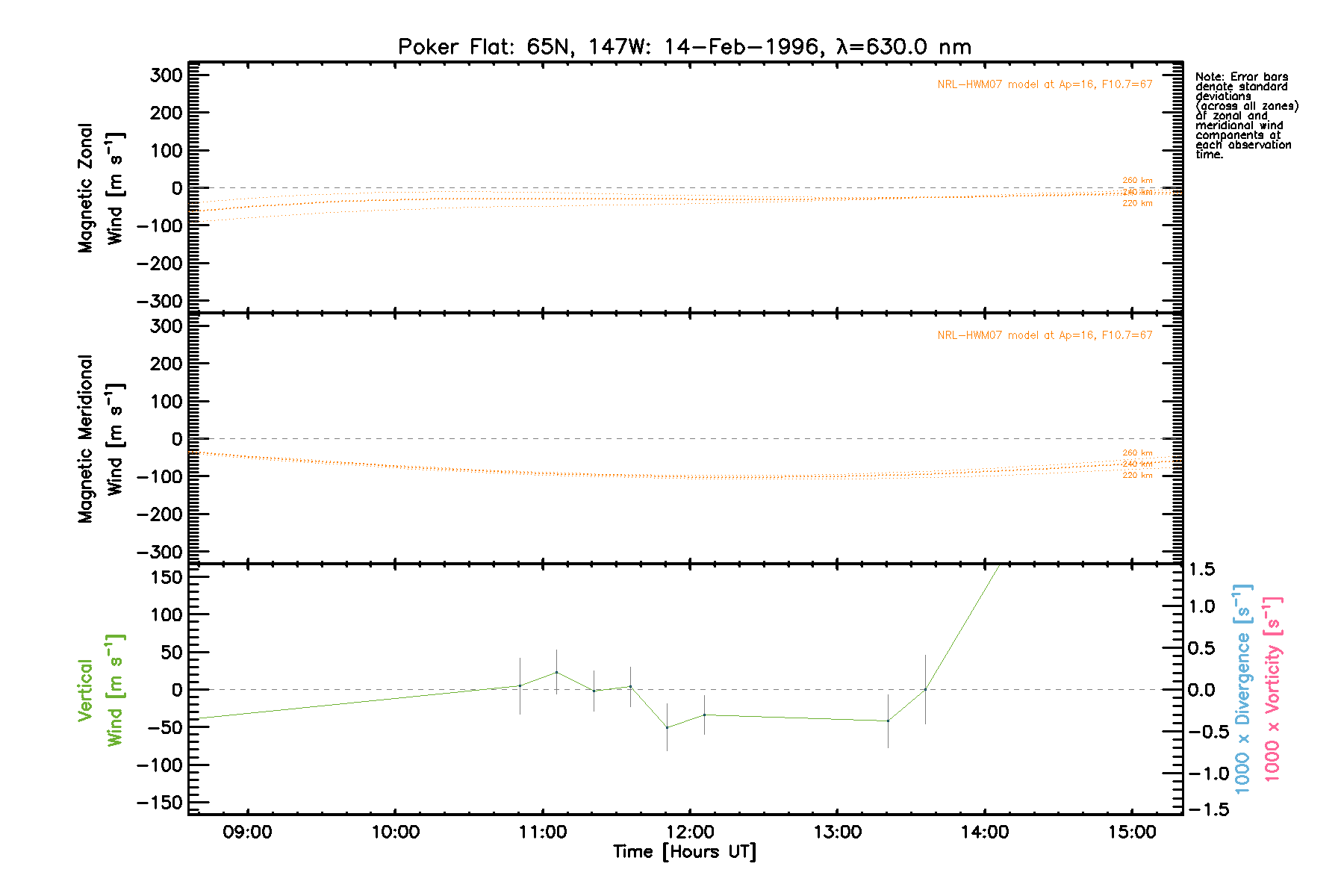The height and width of the screenshot is (896, 1344).
Task: Click the vertical wind data point near 13:20
Action: click(888, 721)
